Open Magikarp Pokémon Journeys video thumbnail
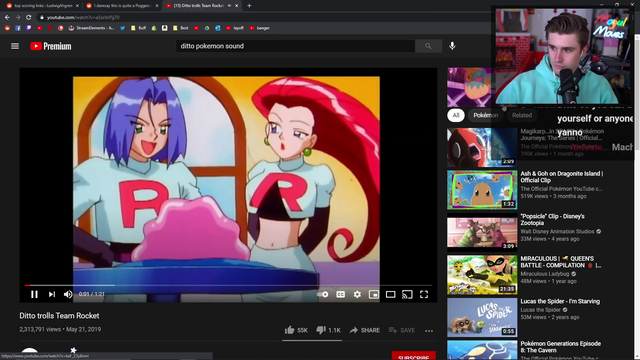640x360 pixels. click(x=482, y=147)
